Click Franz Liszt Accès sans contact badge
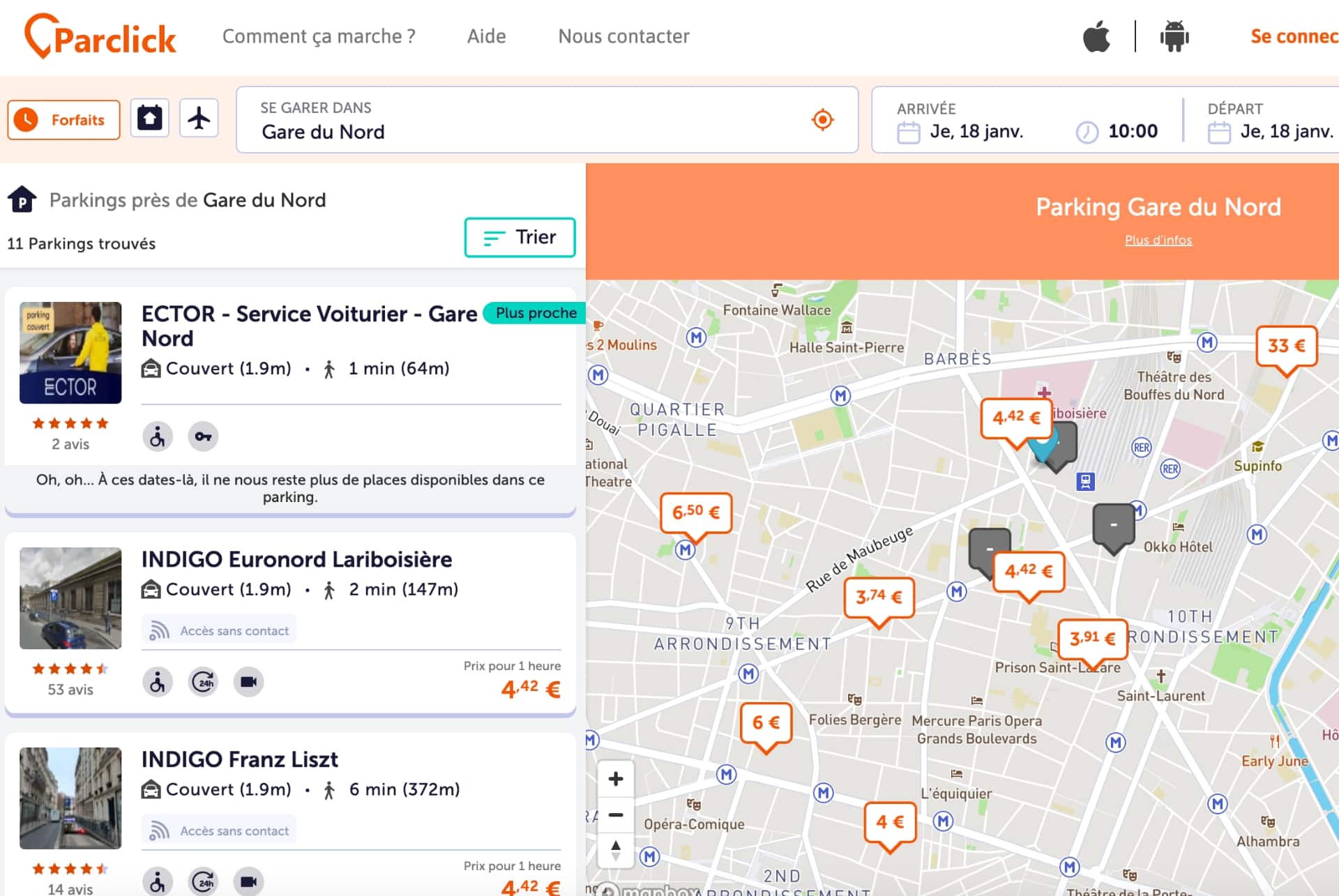This screenshot has height=896, width=1339. click(219, 830)
